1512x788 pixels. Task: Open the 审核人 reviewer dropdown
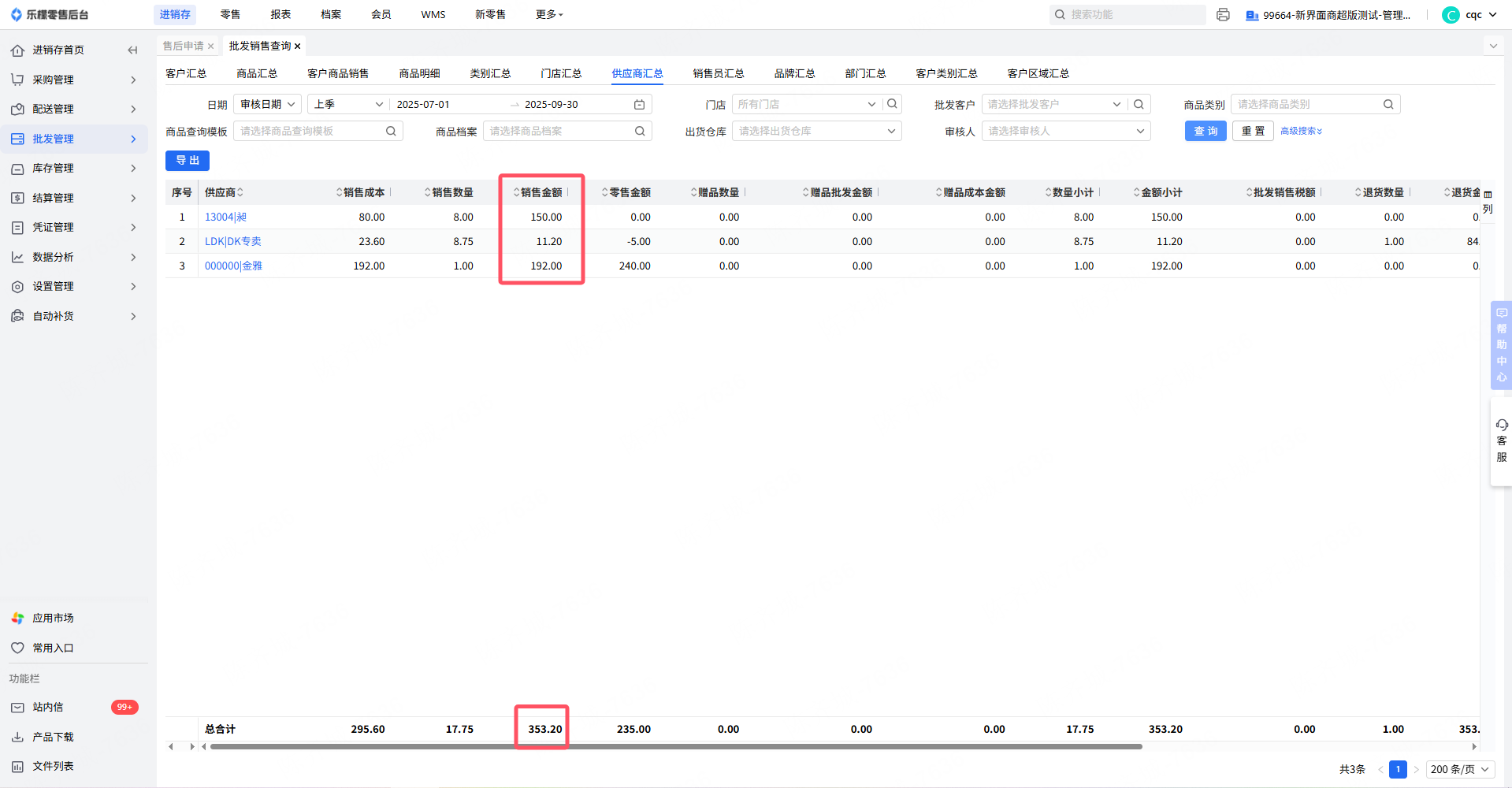coord(1066,131)
